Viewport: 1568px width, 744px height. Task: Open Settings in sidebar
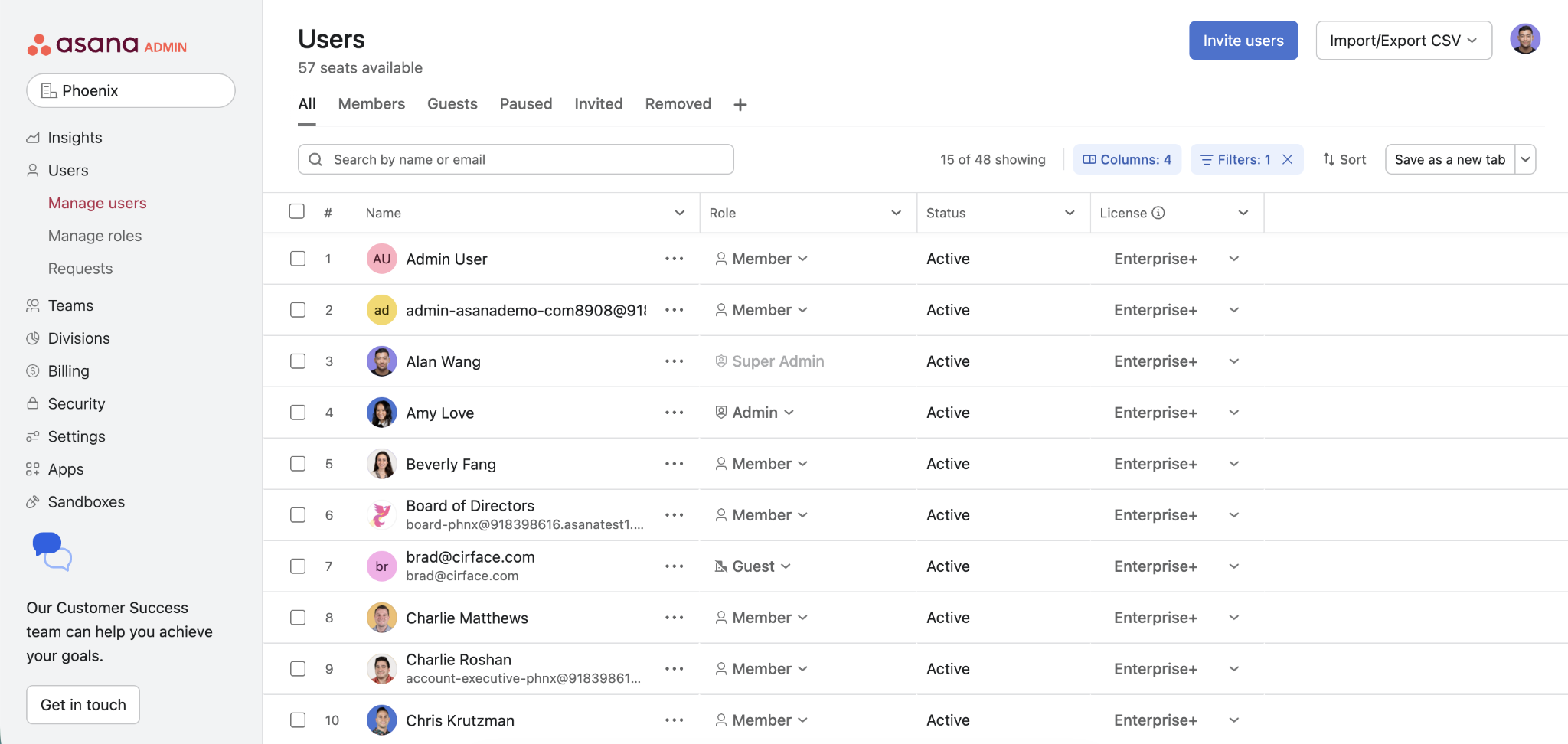coord(76,436)
